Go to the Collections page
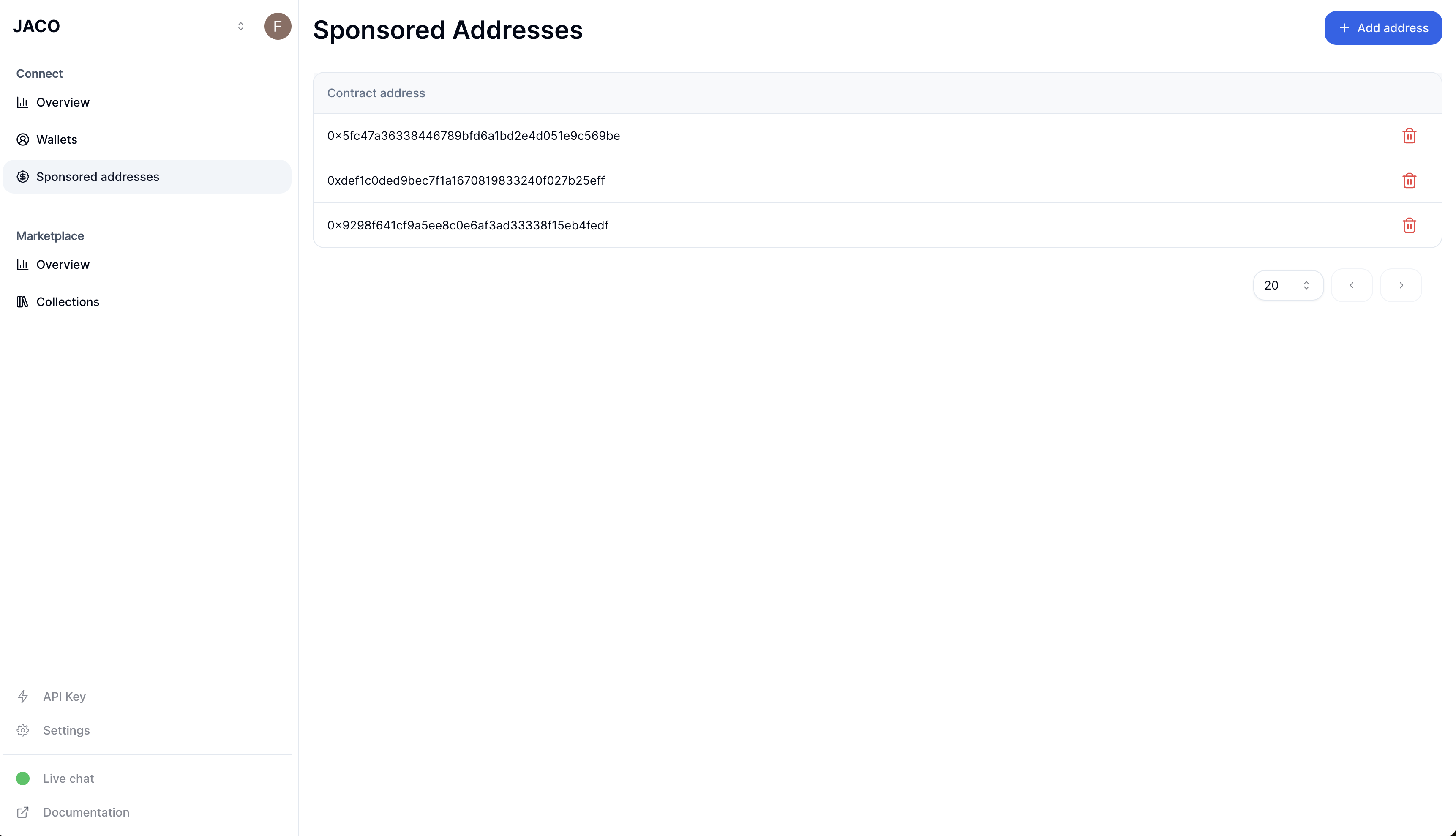1456x836 pixels. pos(68,302)
